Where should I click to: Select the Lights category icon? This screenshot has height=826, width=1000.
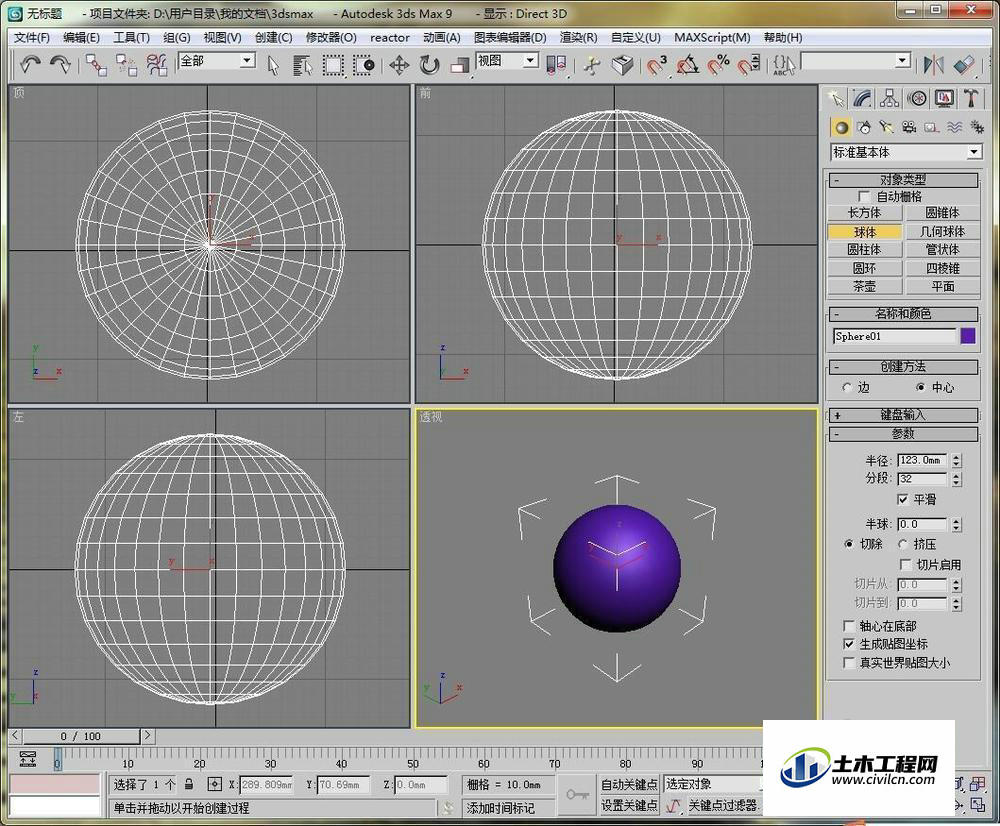coord(886,128)
